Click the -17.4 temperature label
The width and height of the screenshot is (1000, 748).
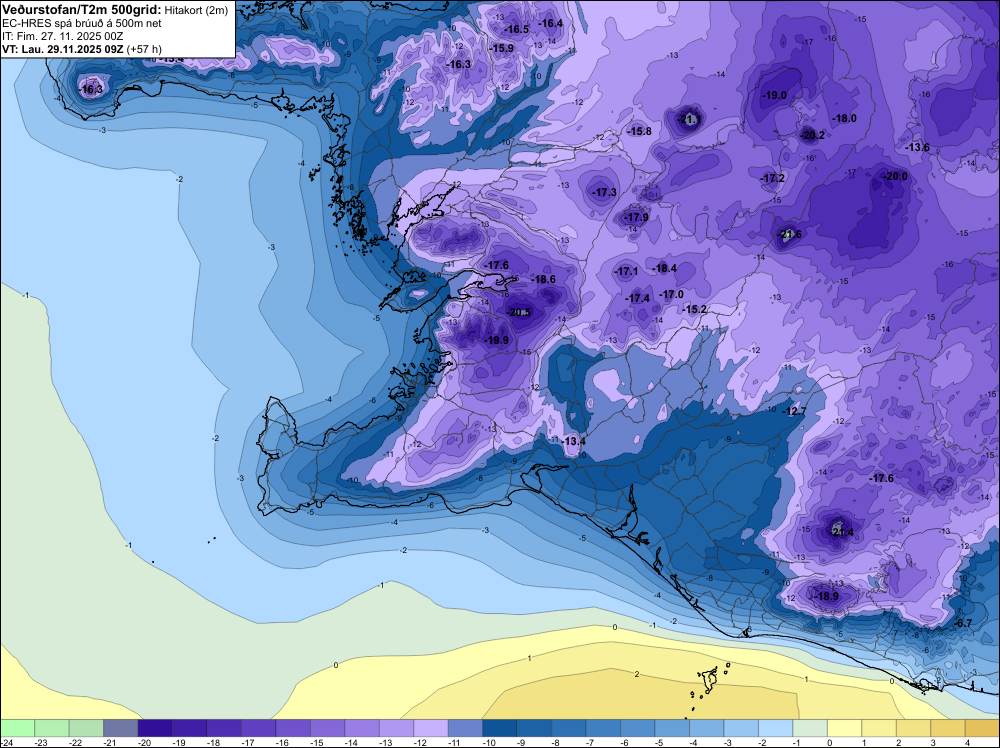(638, 298)
